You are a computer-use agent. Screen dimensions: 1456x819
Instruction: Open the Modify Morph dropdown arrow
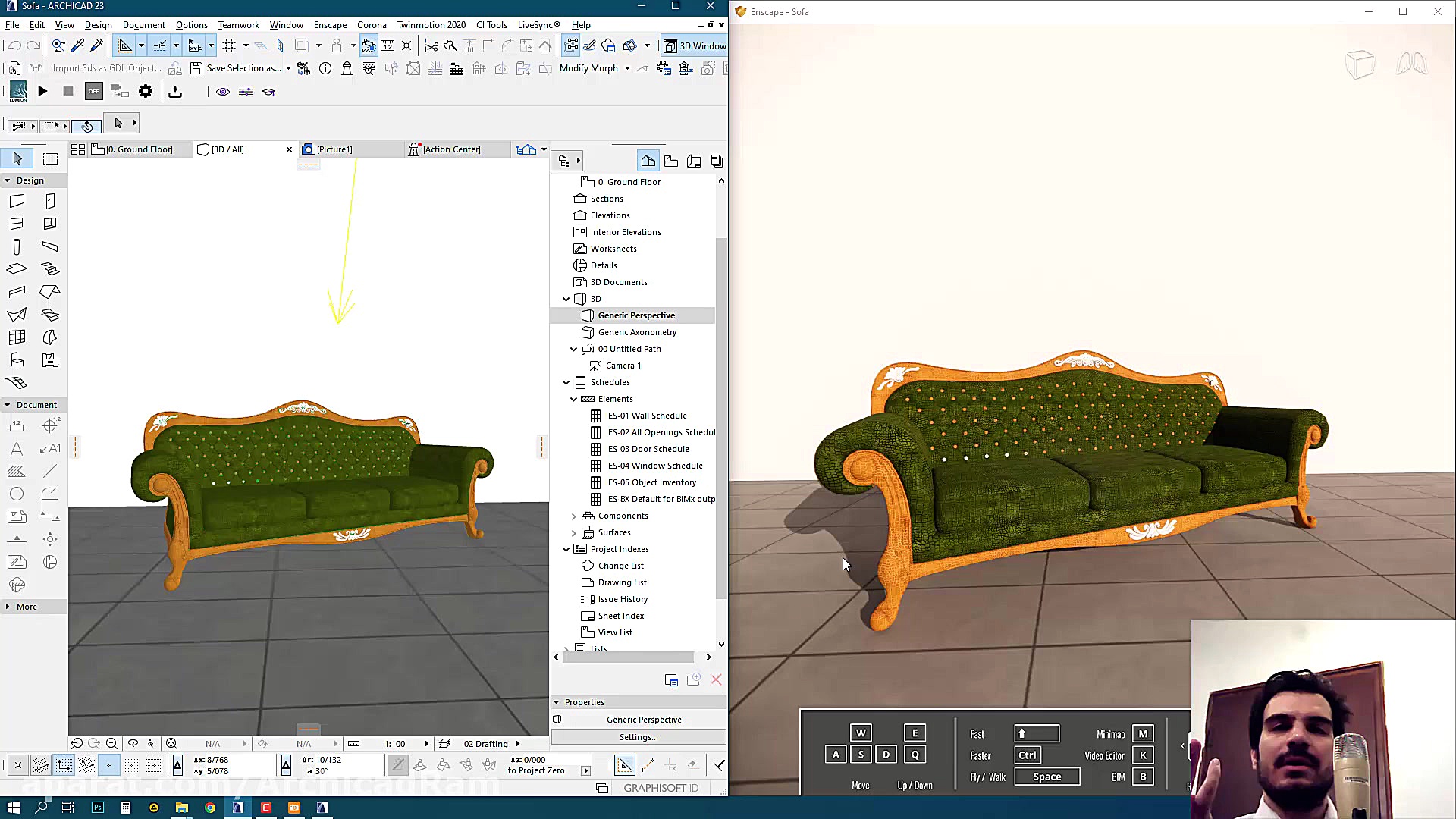pos(627,68)
